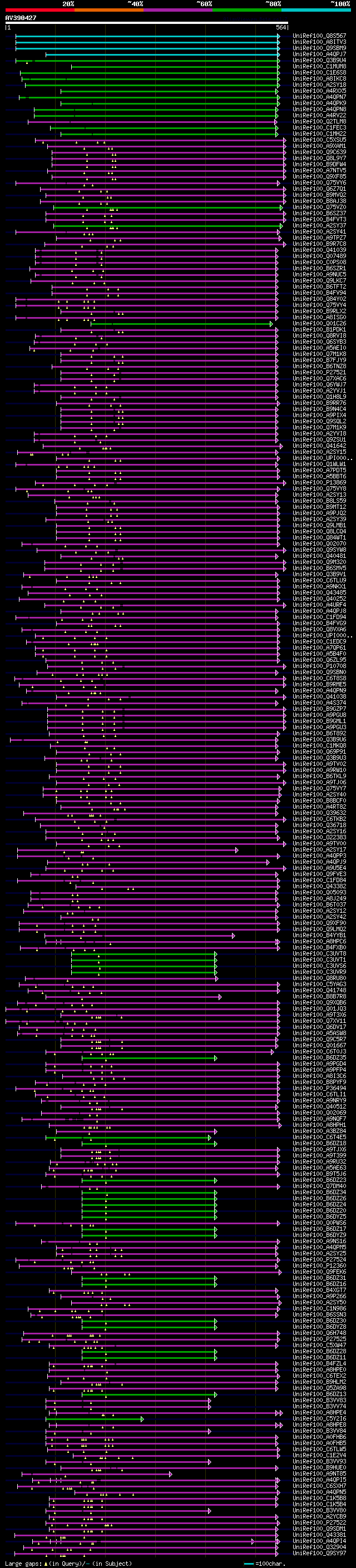Click label UniRef100_A4QPN7
Viewport: 356px width, 1568px height.
pos(319,97)
